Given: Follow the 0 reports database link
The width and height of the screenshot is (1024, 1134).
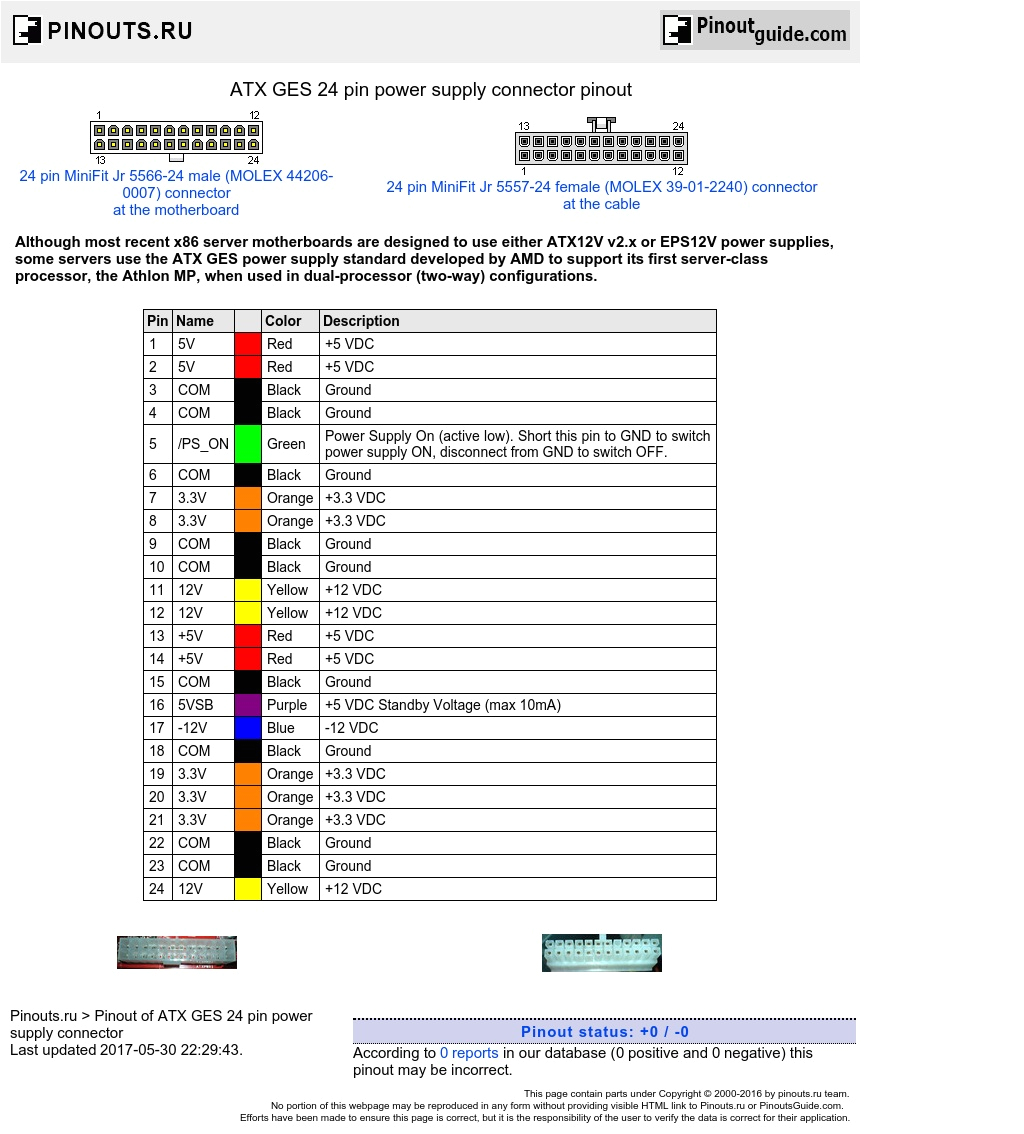Looking at the screenshot, I should (468, 1052).
